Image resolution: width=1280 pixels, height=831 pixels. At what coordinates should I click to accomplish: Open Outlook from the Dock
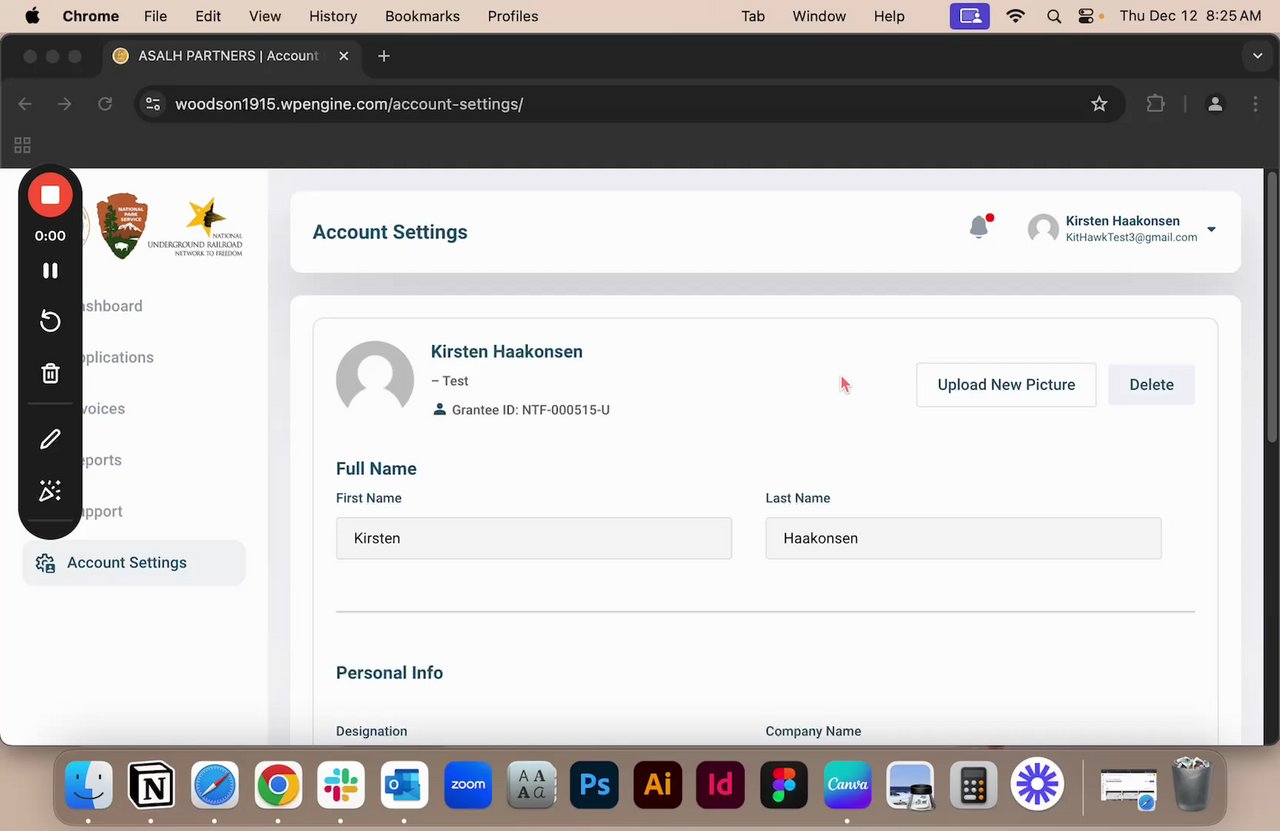click(x=405, y=785)
